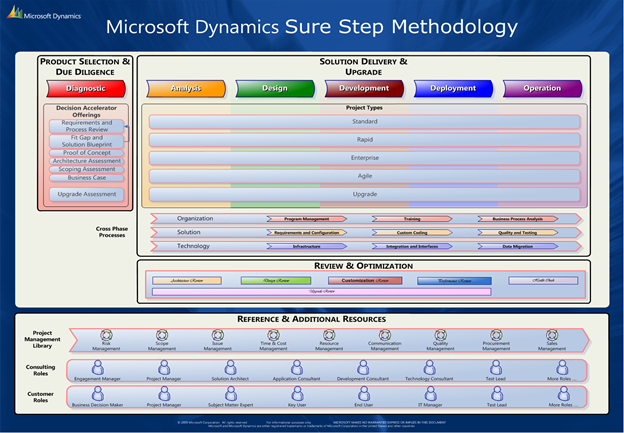
Task: Open the Requirements and Configuration arrow
Action: tap(307, 232)
